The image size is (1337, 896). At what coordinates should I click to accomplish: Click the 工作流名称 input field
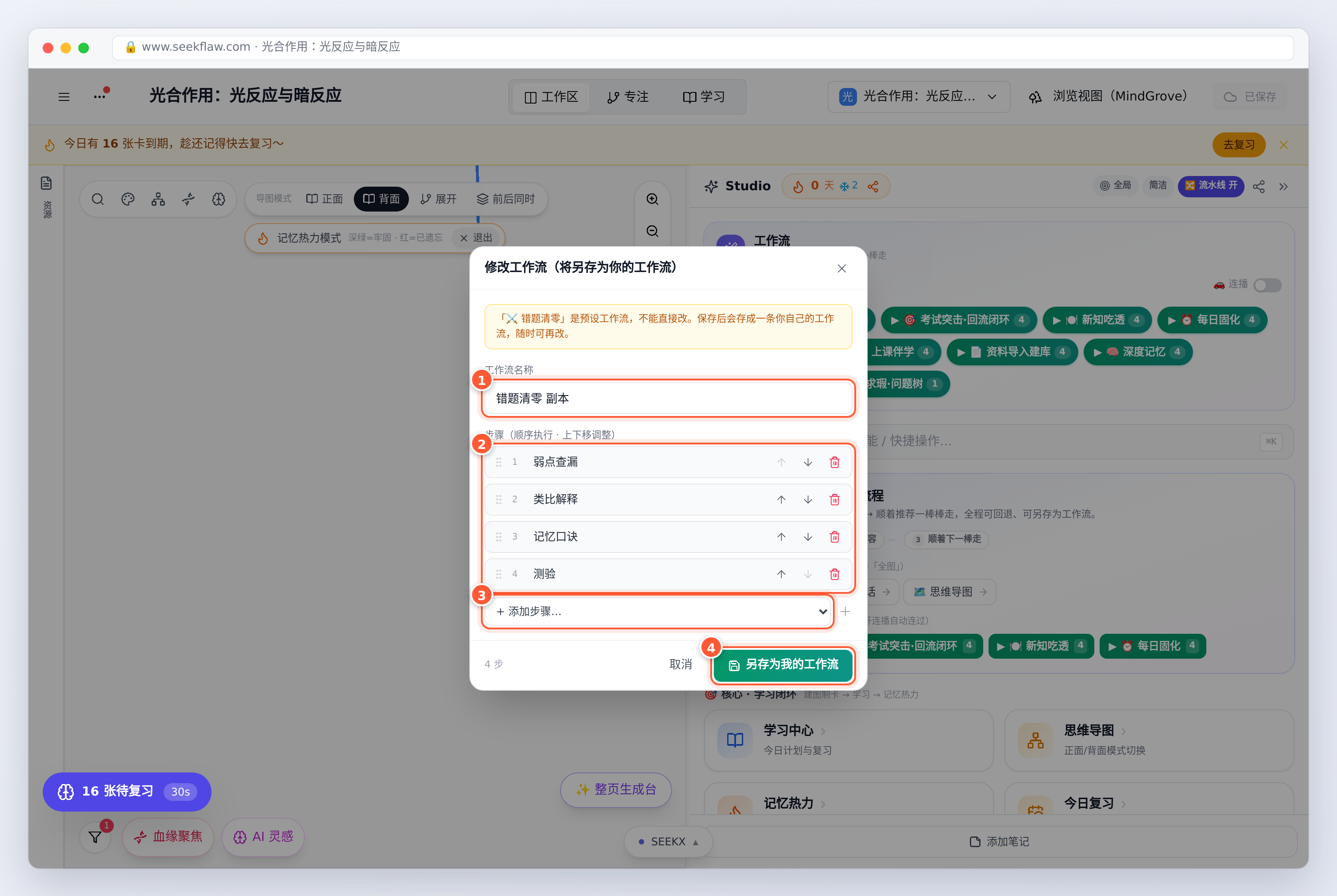[x=668, y=398]
